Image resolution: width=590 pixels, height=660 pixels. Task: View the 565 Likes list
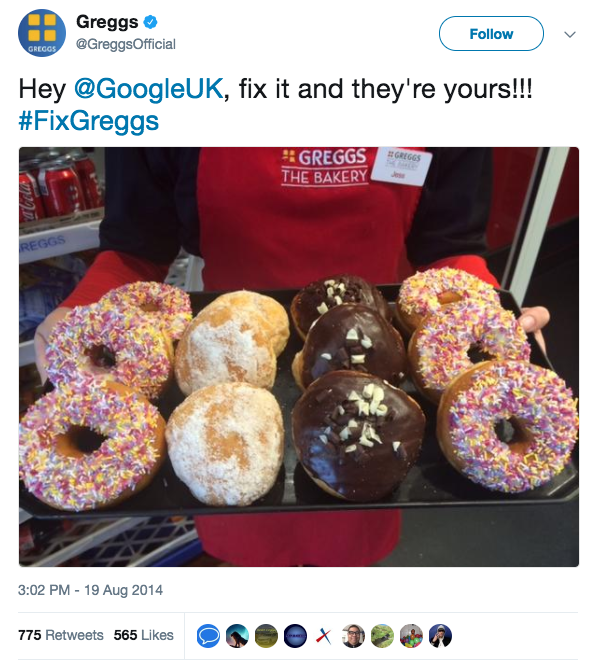pyautogui.click(x=144, y=635)
